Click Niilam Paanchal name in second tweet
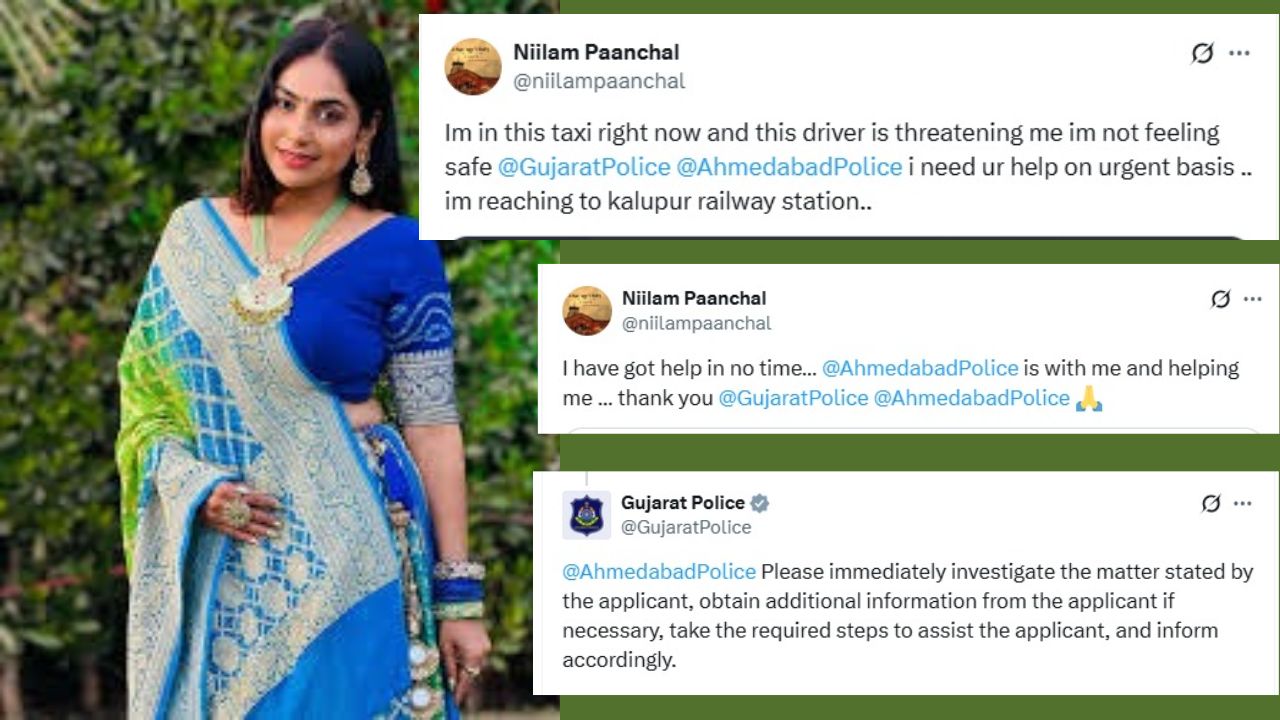1280x720 pixels. click(694, 298)
